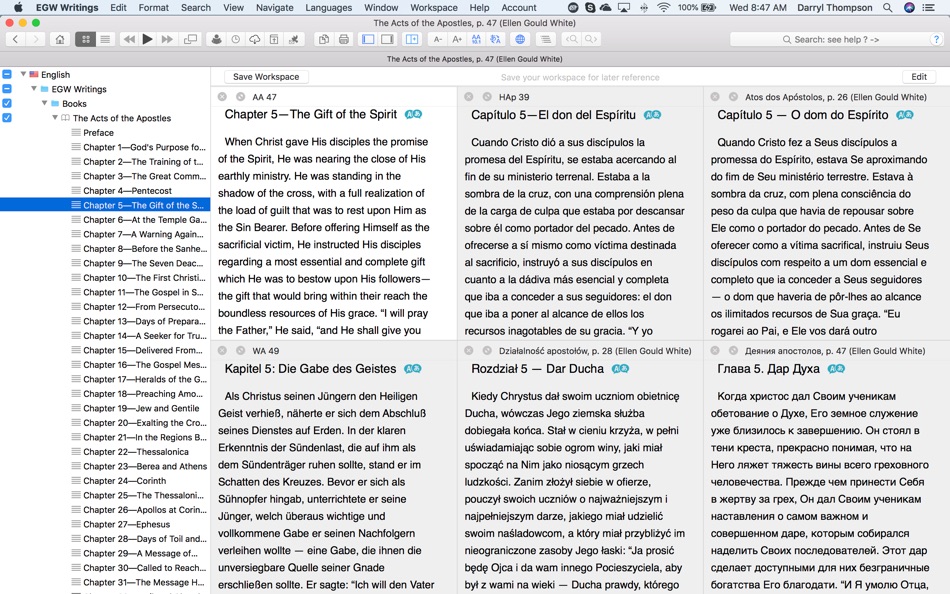Click the cloud download icon
The width and height of the screenshot is (950, 594).
pos(254,39)
